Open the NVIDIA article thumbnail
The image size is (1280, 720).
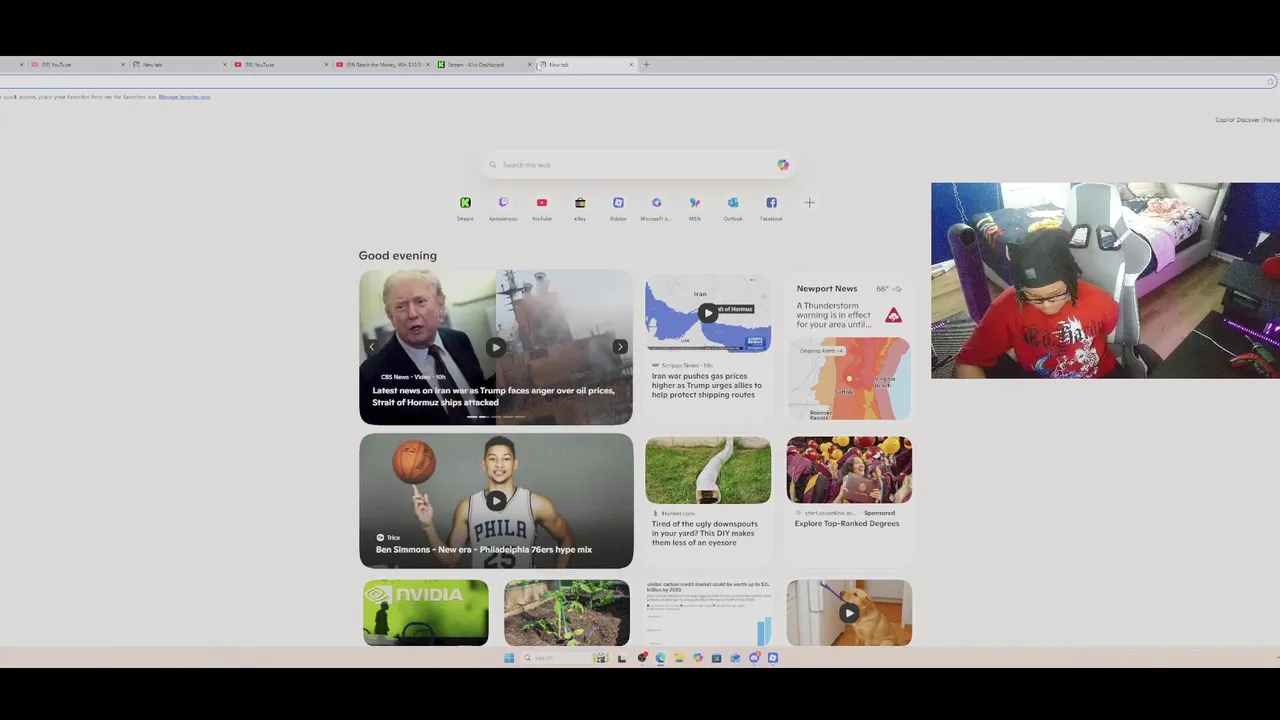[426, 613]
